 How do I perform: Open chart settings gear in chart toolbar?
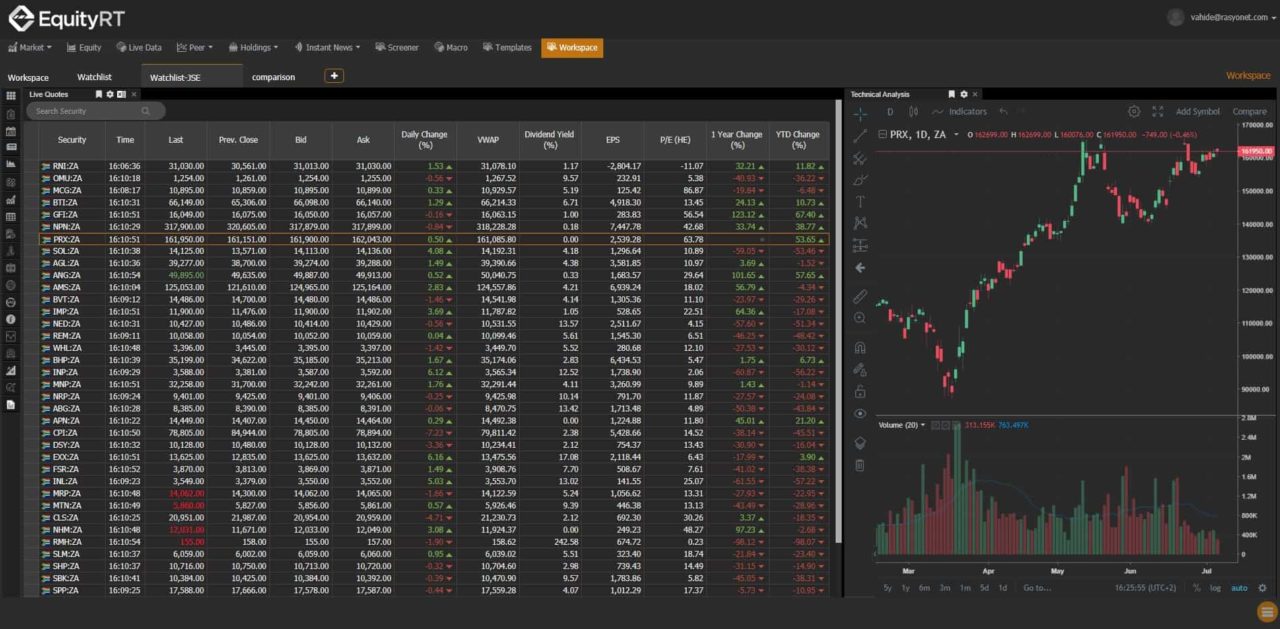1134,112
